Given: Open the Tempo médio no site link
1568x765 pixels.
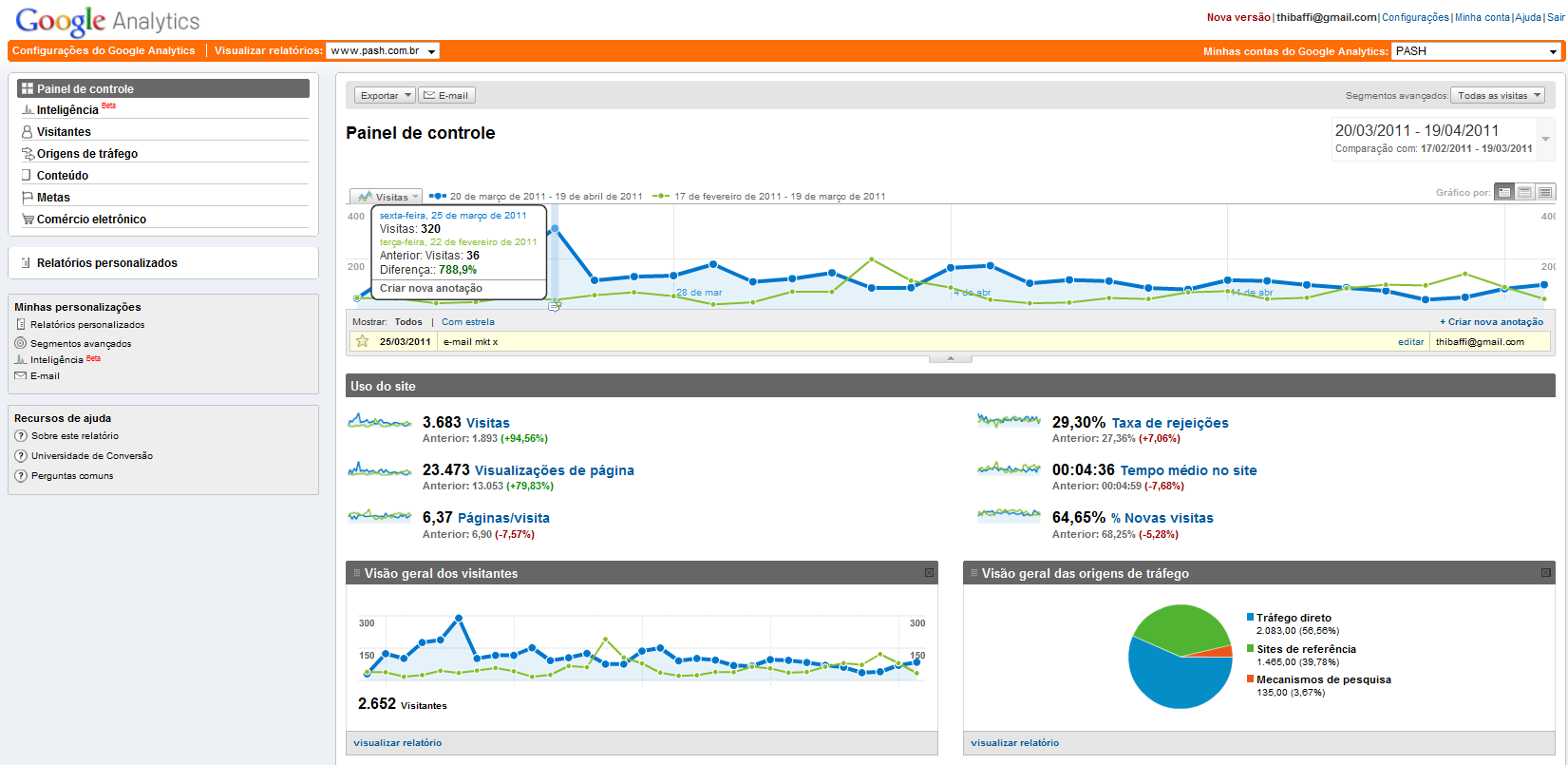Looking at the screenshot, I should tap(1189, 470).
